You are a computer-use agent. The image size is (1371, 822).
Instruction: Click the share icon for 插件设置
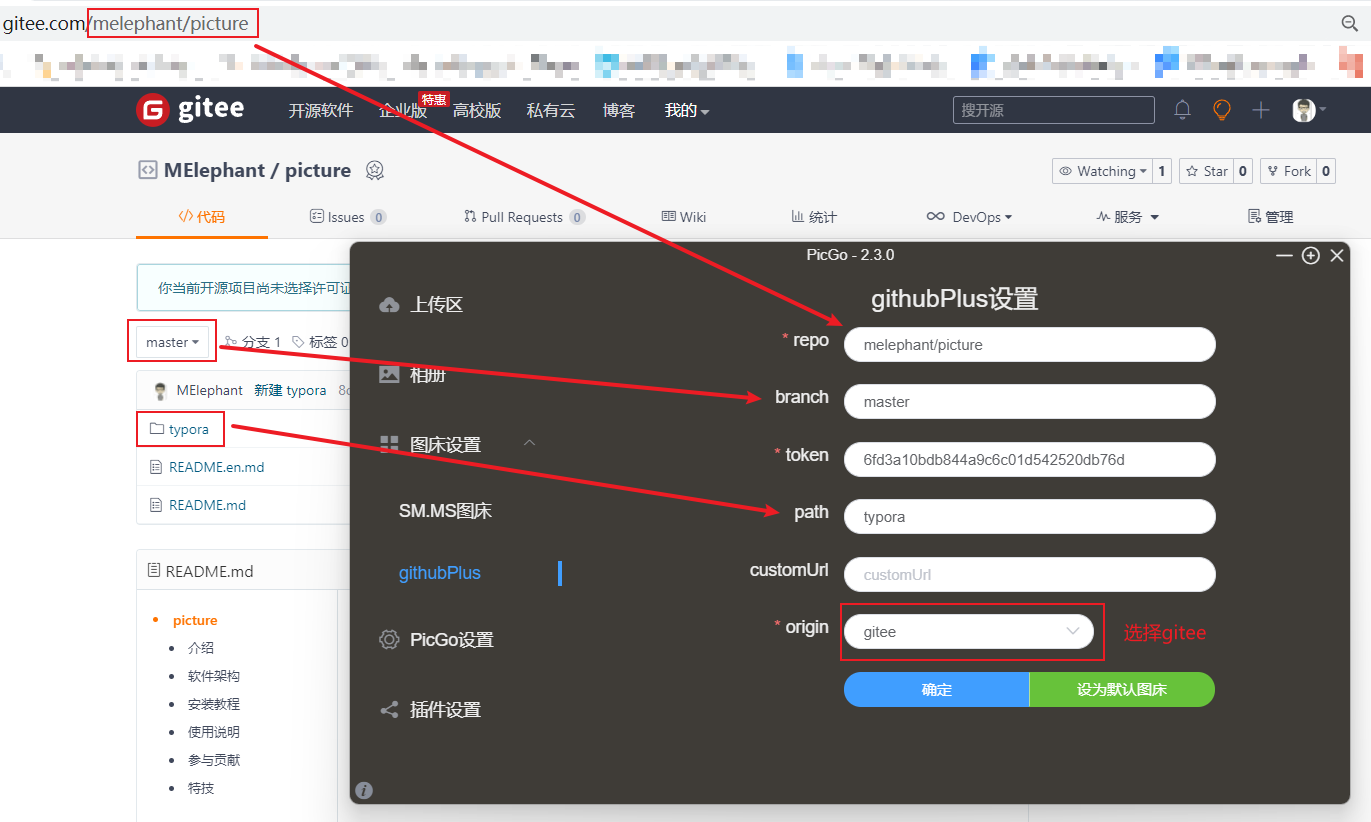tap(389, 710)
